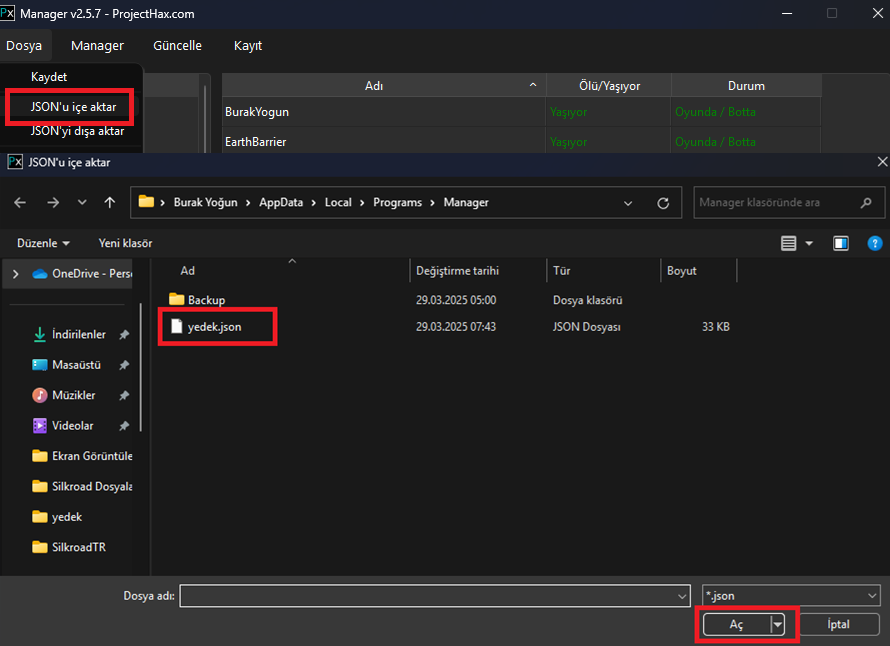Click the blue Help icon
The image size is (890, 646).
(x=874, y=242)
